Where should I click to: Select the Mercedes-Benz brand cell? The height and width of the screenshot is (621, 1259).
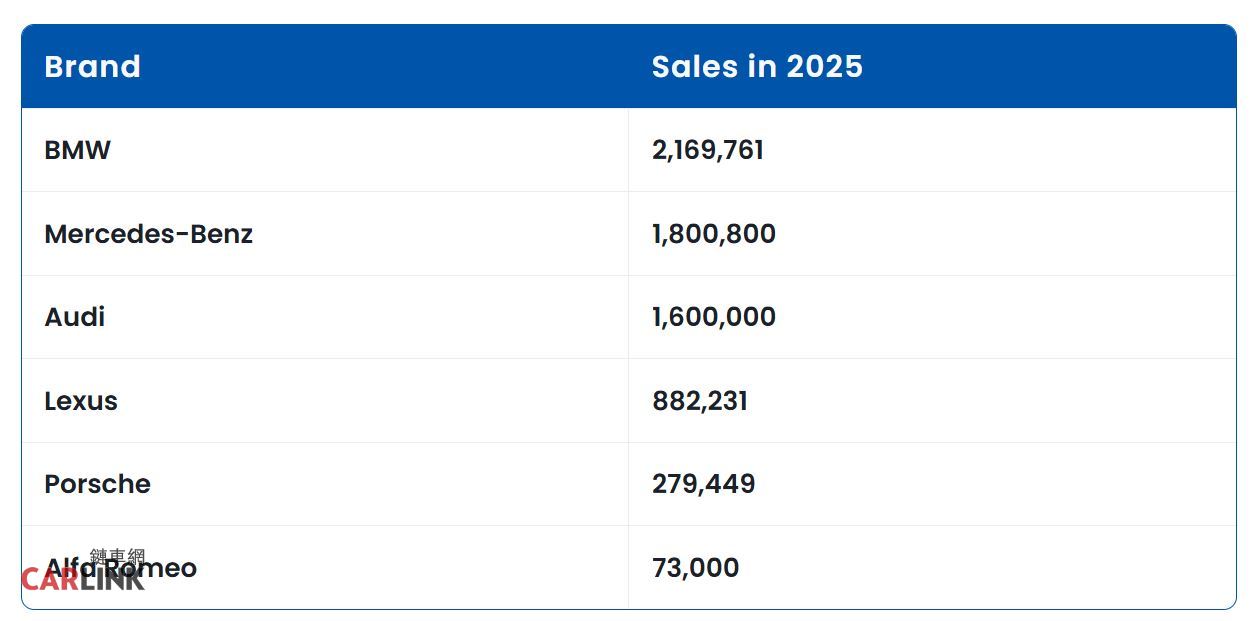pyautogui.click(x=149, y=234)
